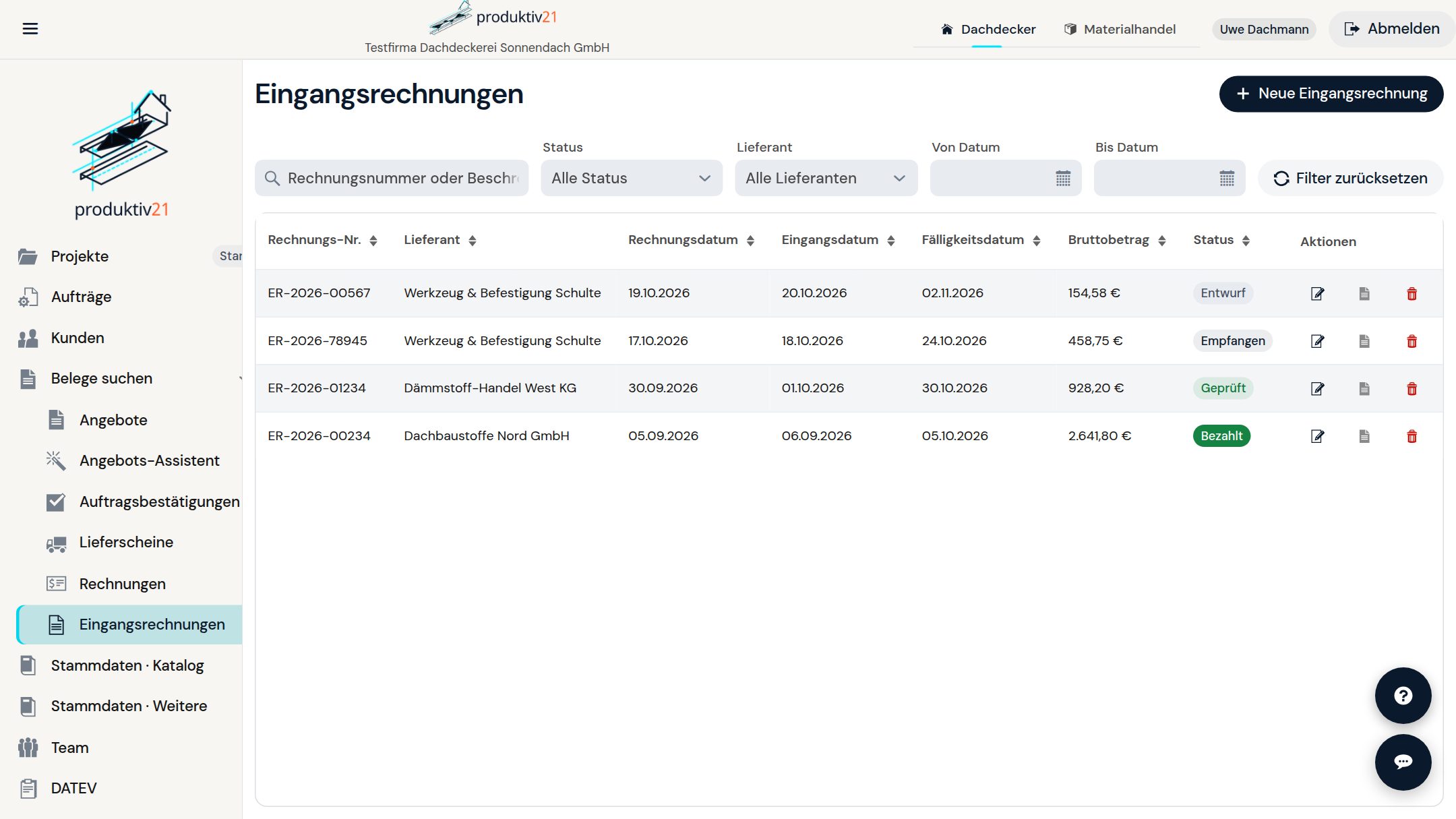The height and width of the screenshot is (819, 1456).
Task: Expand the Alle Lieferanten dropdown
Action: pyautogui.click(x=826, y=178)
